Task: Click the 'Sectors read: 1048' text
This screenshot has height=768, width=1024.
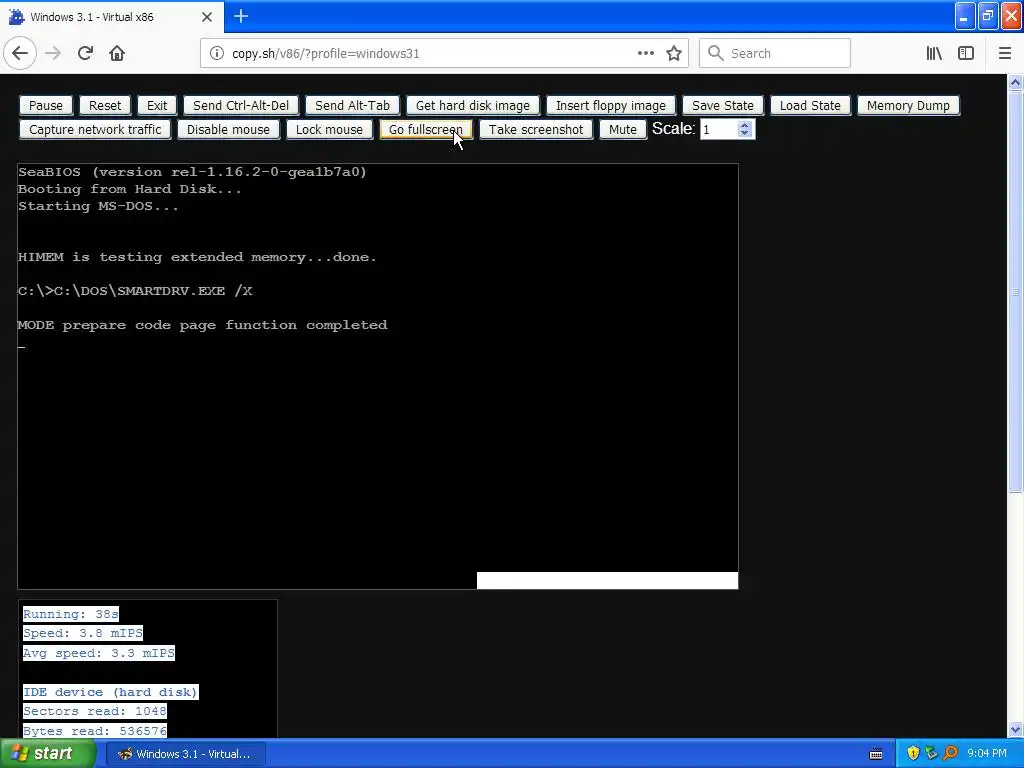Action: [x=95, y=711]
